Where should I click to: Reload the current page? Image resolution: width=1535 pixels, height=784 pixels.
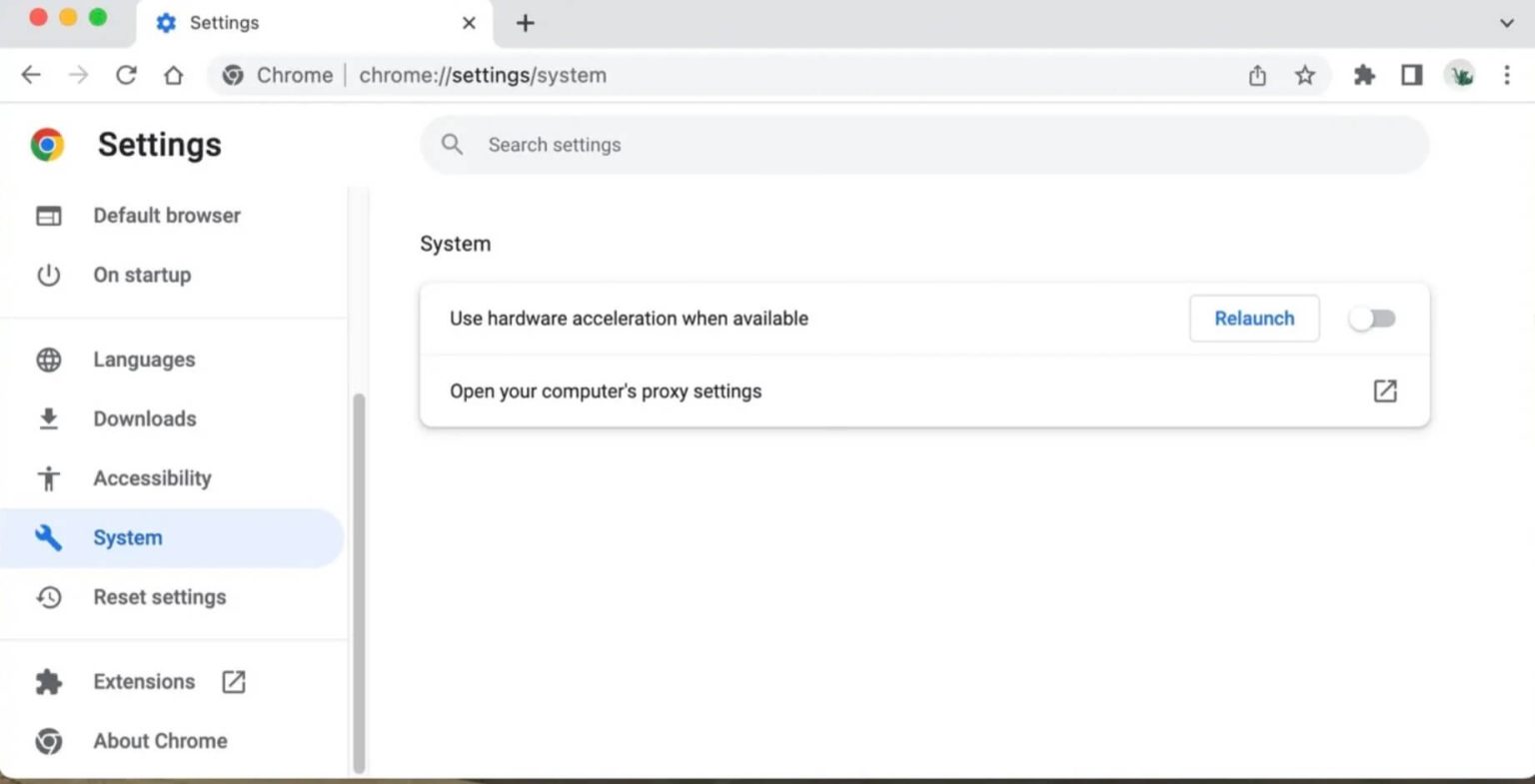pyautogui.click(x=126, y=75)
